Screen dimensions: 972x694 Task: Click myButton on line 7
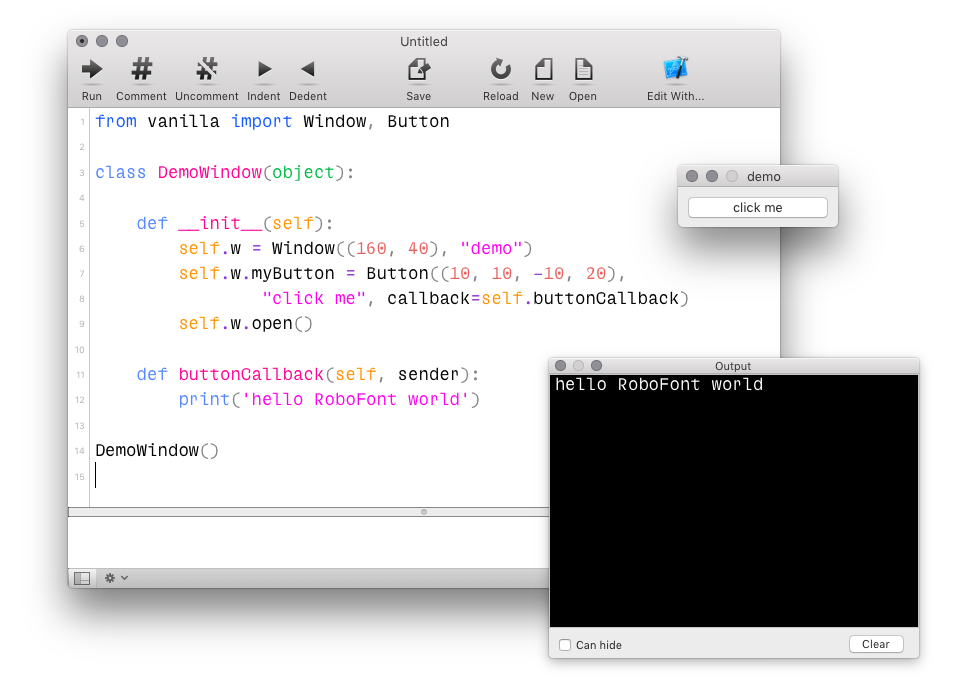pos(293,273)
